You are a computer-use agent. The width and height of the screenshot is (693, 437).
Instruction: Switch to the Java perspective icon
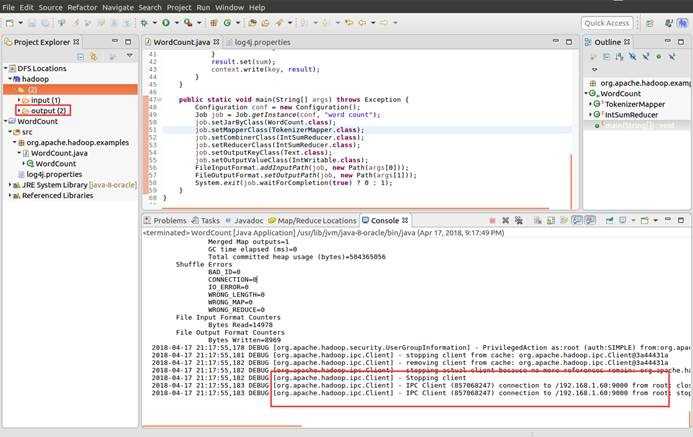tap(669, 23)
